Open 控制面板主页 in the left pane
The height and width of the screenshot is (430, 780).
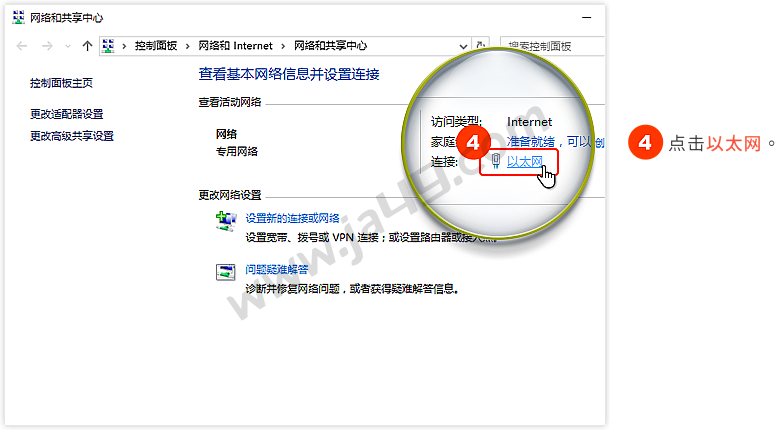pos(61,84)
